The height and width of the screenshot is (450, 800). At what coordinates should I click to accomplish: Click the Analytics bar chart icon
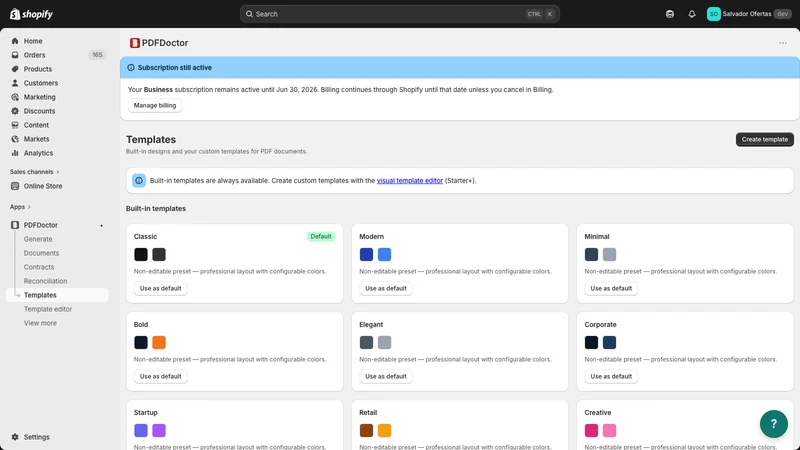coord(15,153)
